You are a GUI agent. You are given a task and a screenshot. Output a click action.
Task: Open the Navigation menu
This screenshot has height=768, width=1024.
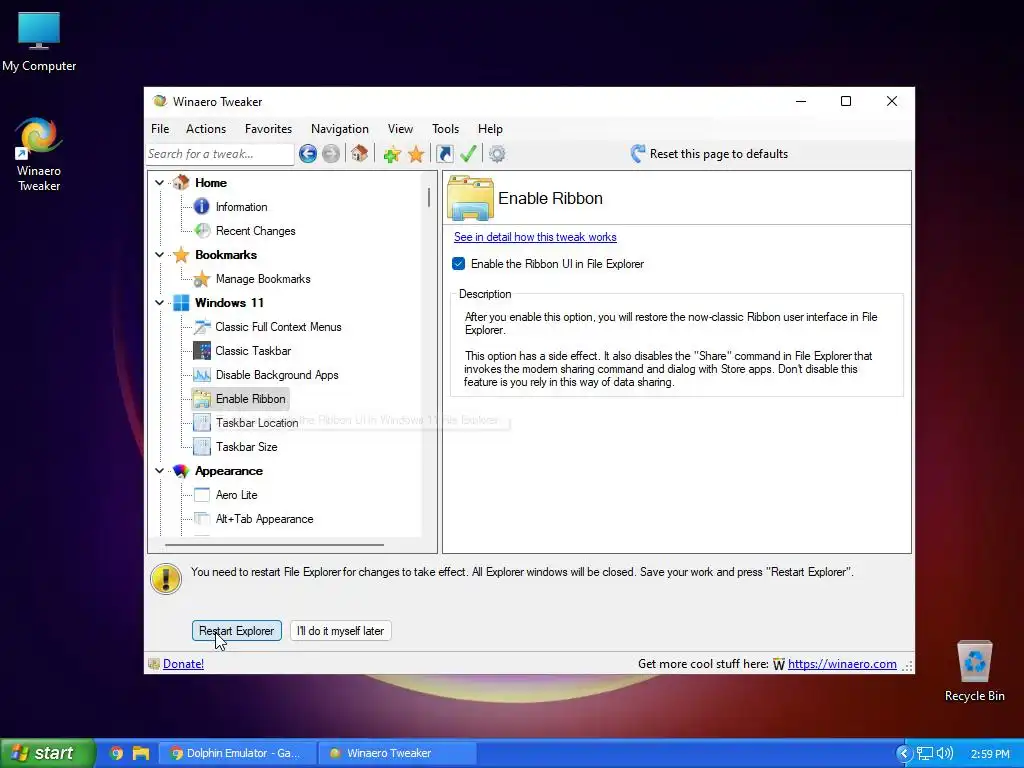340,129
